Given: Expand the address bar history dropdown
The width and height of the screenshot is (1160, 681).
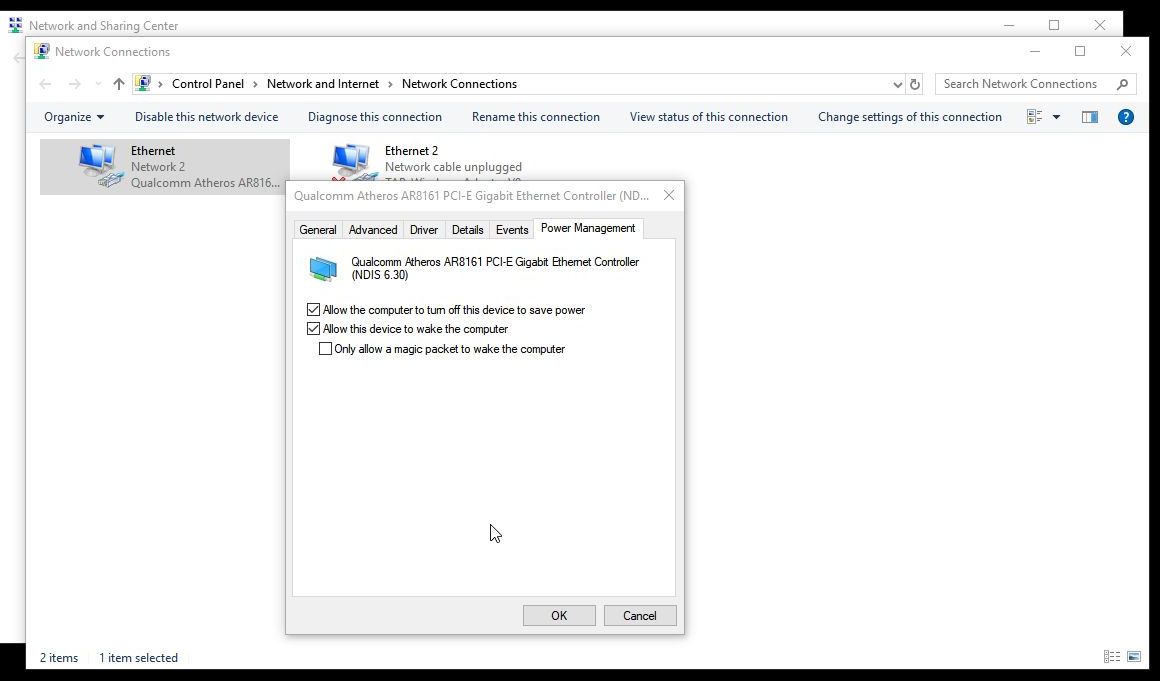Looking at the screenshot, I should click(x=897, y=84).
